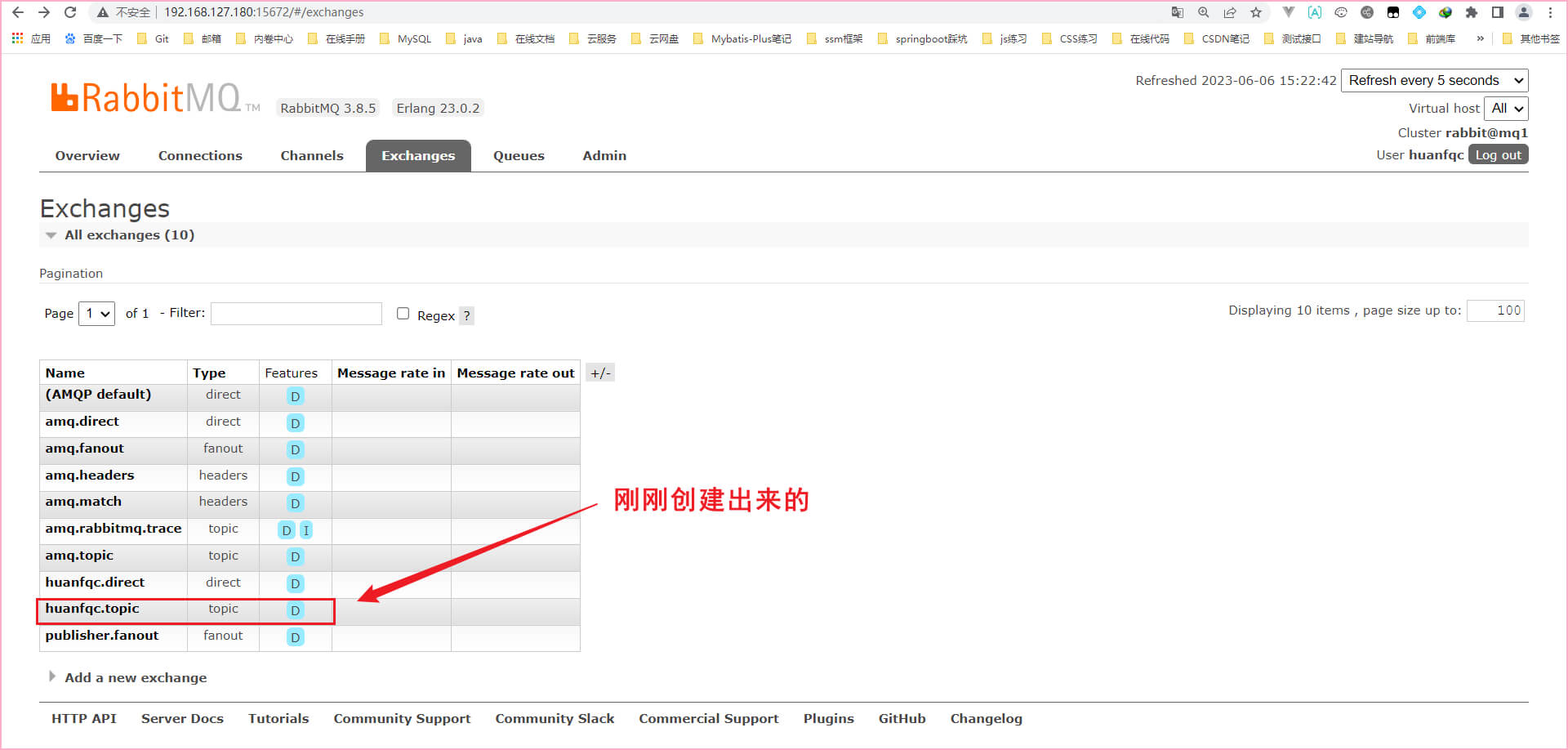The image size is (1568, 750).
Task: Share this page using the share icon
Action: coord(1229,12)
